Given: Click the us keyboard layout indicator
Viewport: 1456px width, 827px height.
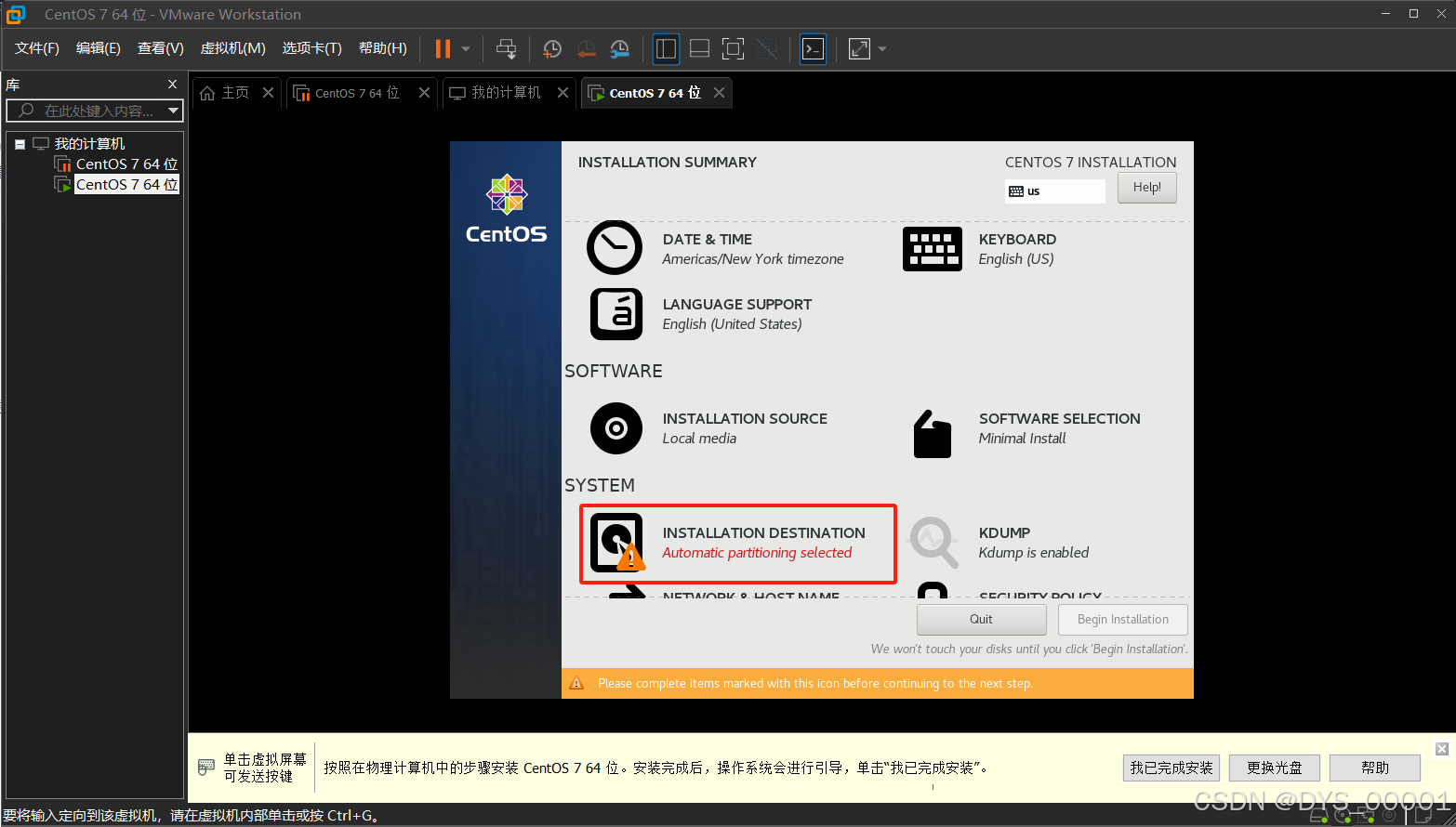Looking at the screenshot, I should (x=1055, y=190).
